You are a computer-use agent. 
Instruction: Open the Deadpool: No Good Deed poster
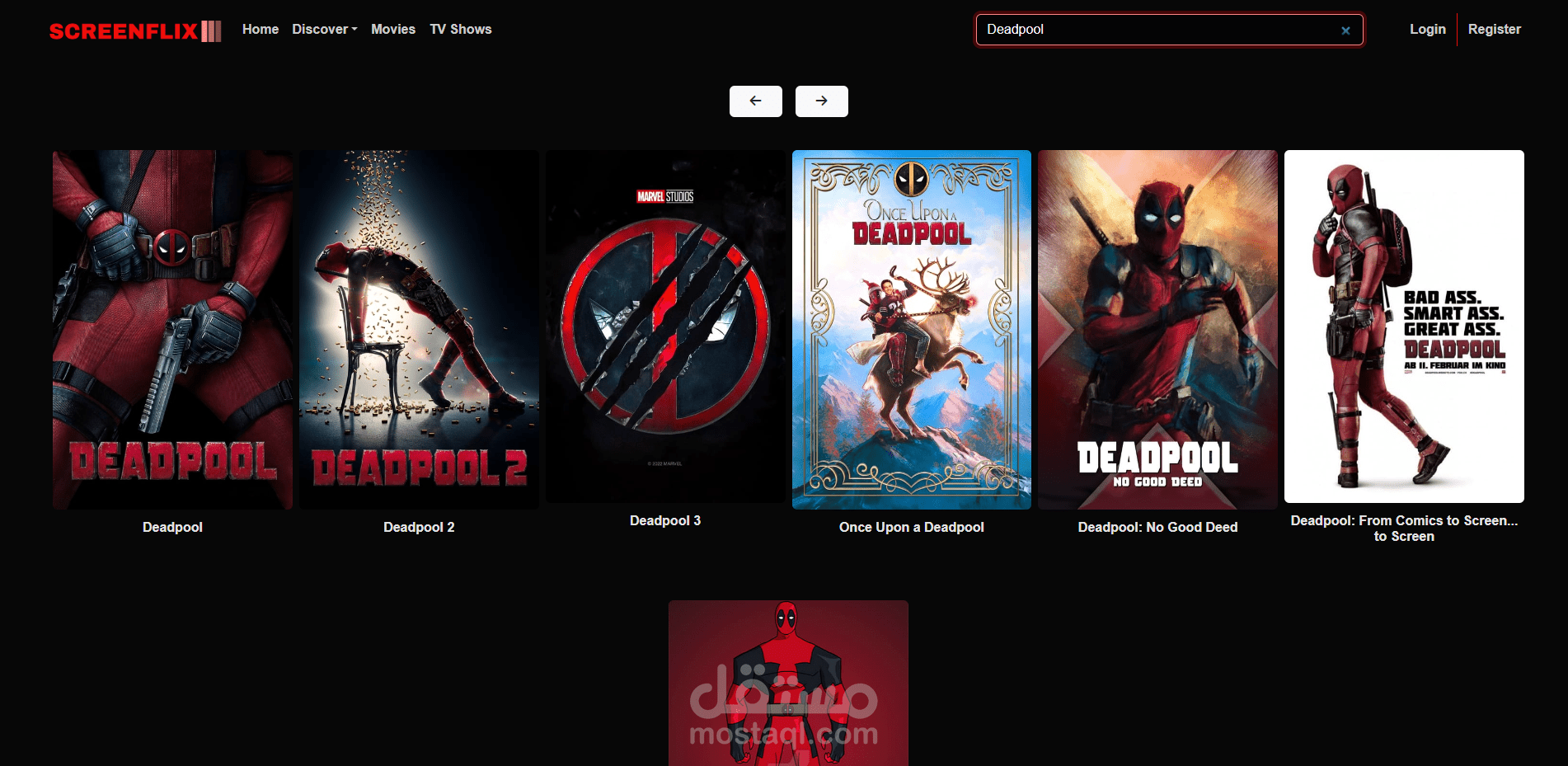(1157, 330)
